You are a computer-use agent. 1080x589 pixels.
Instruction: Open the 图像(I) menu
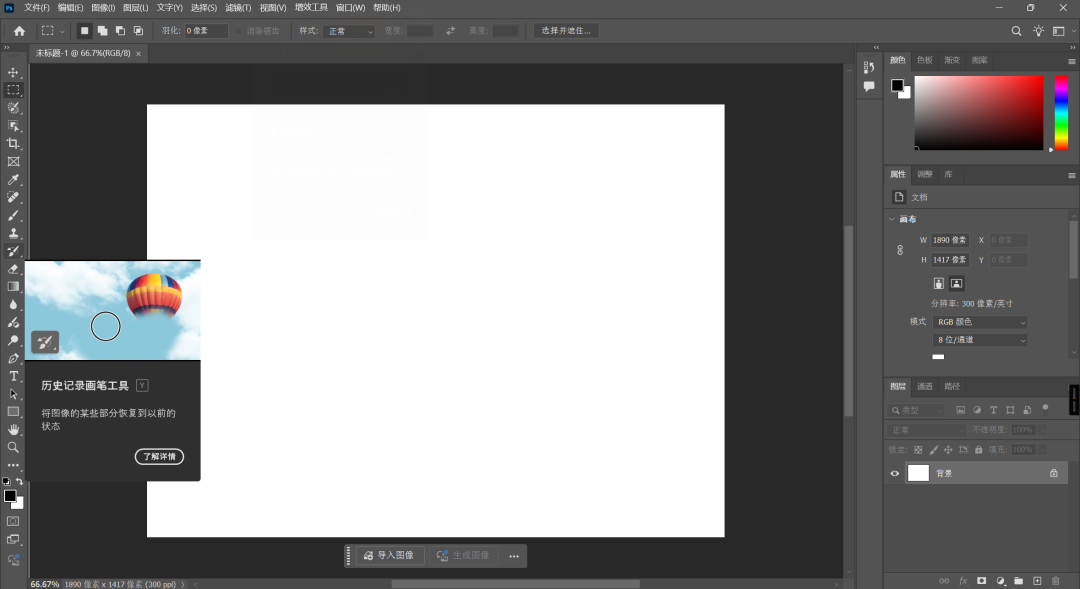tap(103, 8)
